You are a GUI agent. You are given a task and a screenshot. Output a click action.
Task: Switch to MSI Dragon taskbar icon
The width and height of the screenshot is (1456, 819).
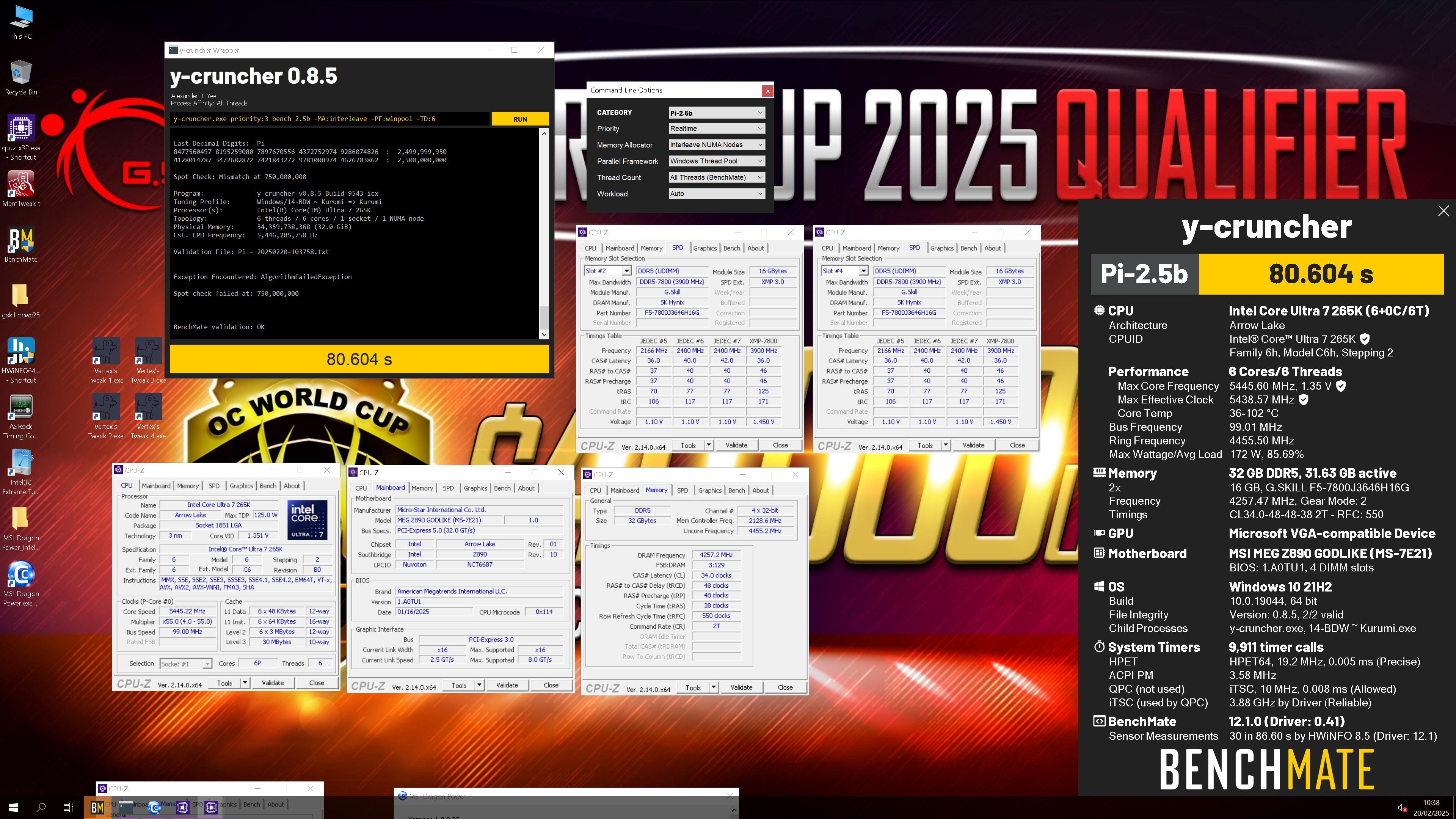pyautogui.click(x=154, y=807)
